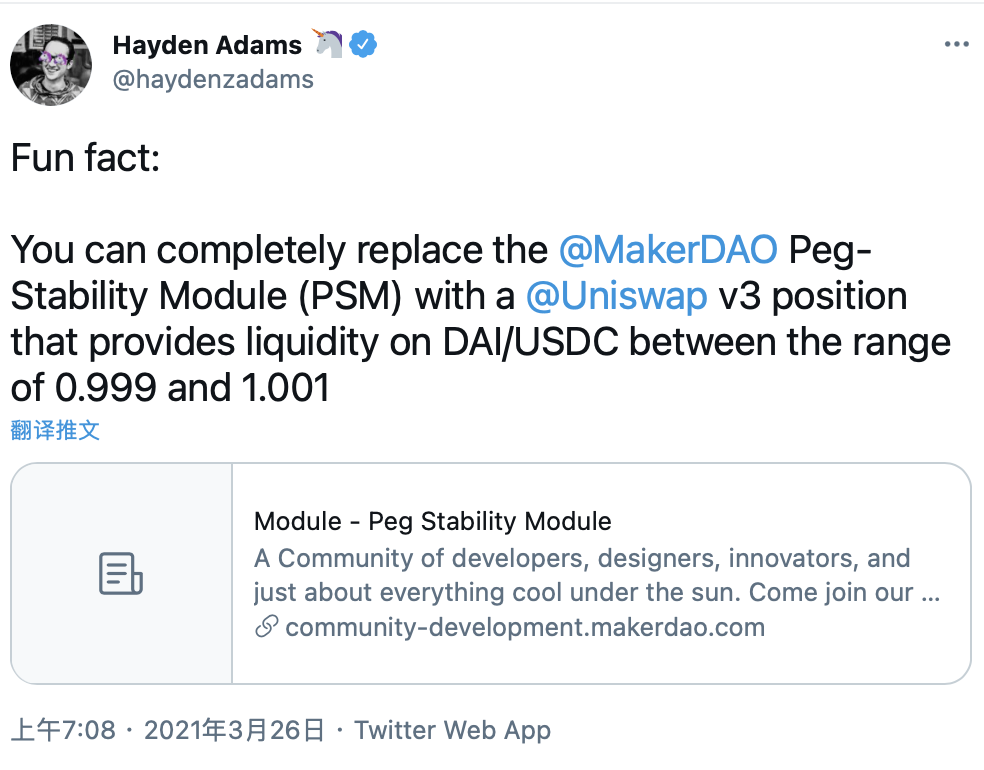Open Hayden Adams profile avatar
Viewport: 984px width, 770px height.
51,65
